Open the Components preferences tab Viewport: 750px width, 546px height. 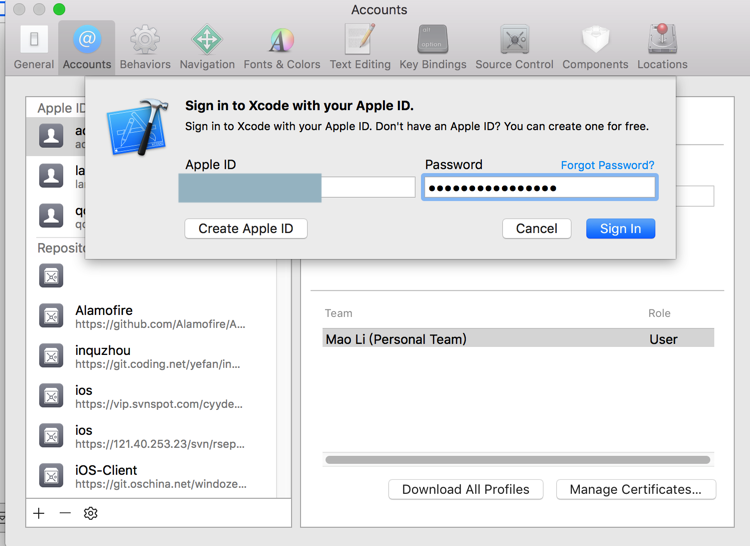[x=595, y=48]
